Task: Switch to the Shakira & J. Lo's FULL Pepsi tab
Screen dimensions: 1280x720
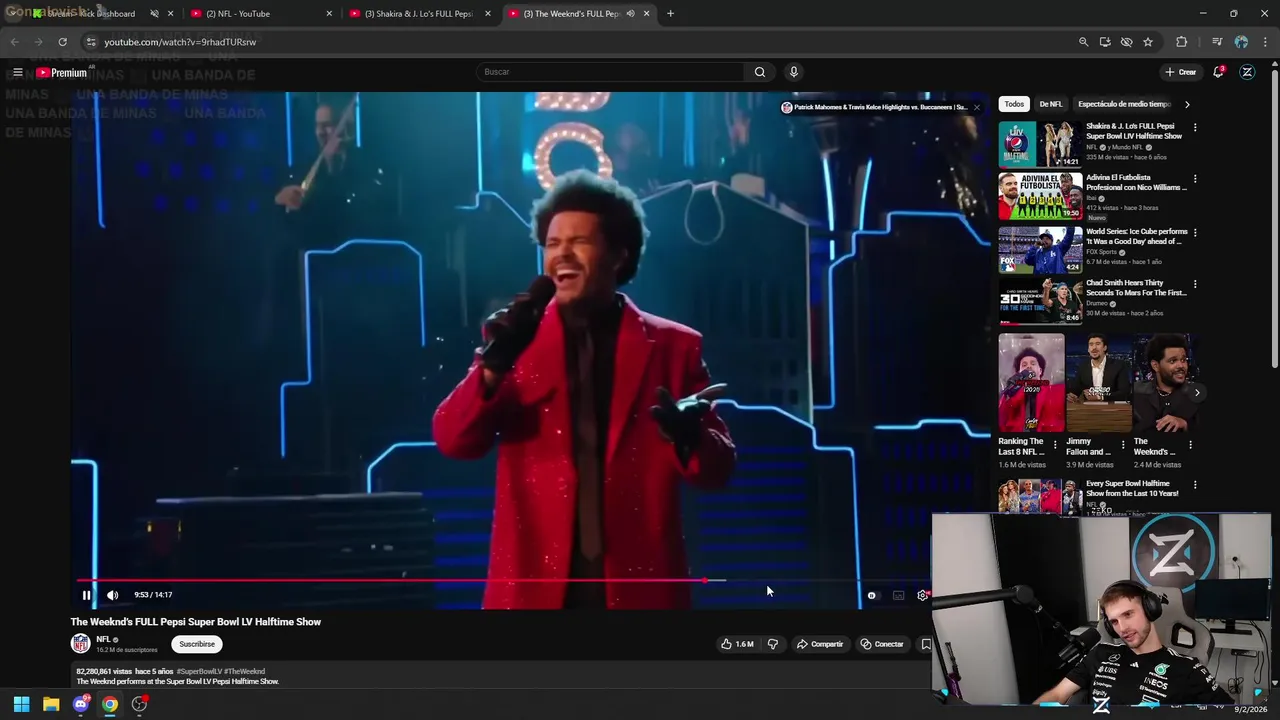Action: (419, 14)
